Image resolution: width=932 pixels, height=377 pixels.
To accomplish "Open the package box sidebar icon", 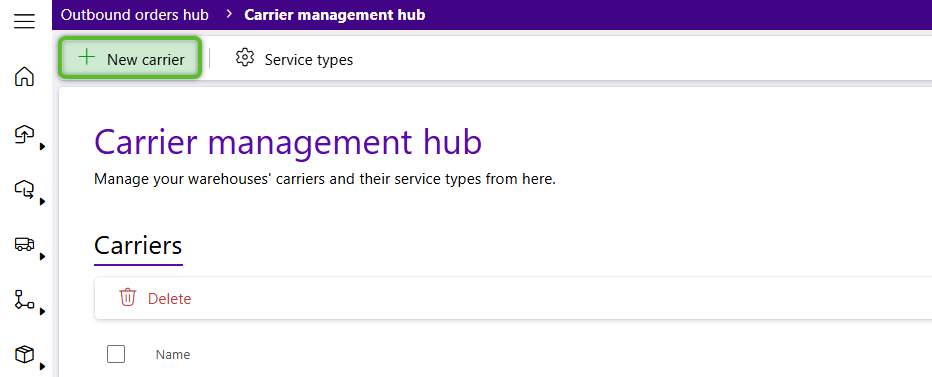I will (24, 355).
